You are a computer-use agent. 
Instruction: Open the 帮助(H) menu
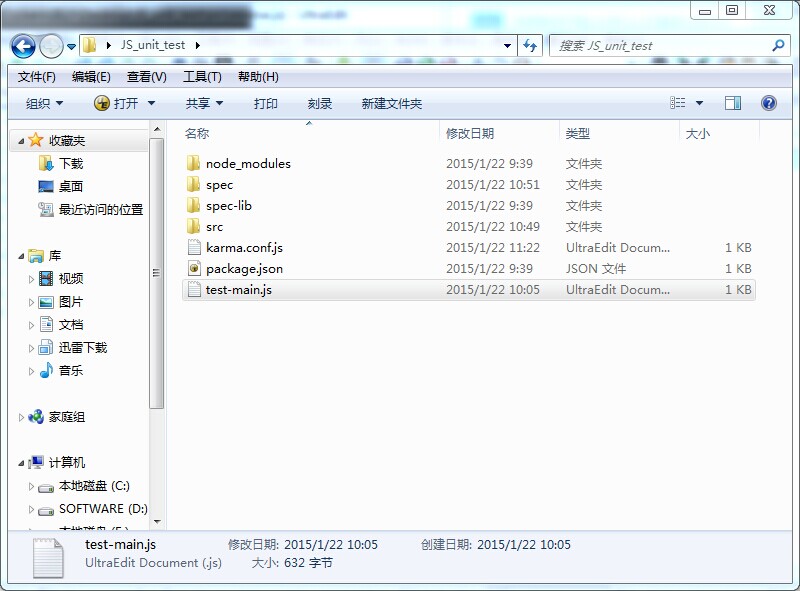pyautogui.click(x=258, y=77)
